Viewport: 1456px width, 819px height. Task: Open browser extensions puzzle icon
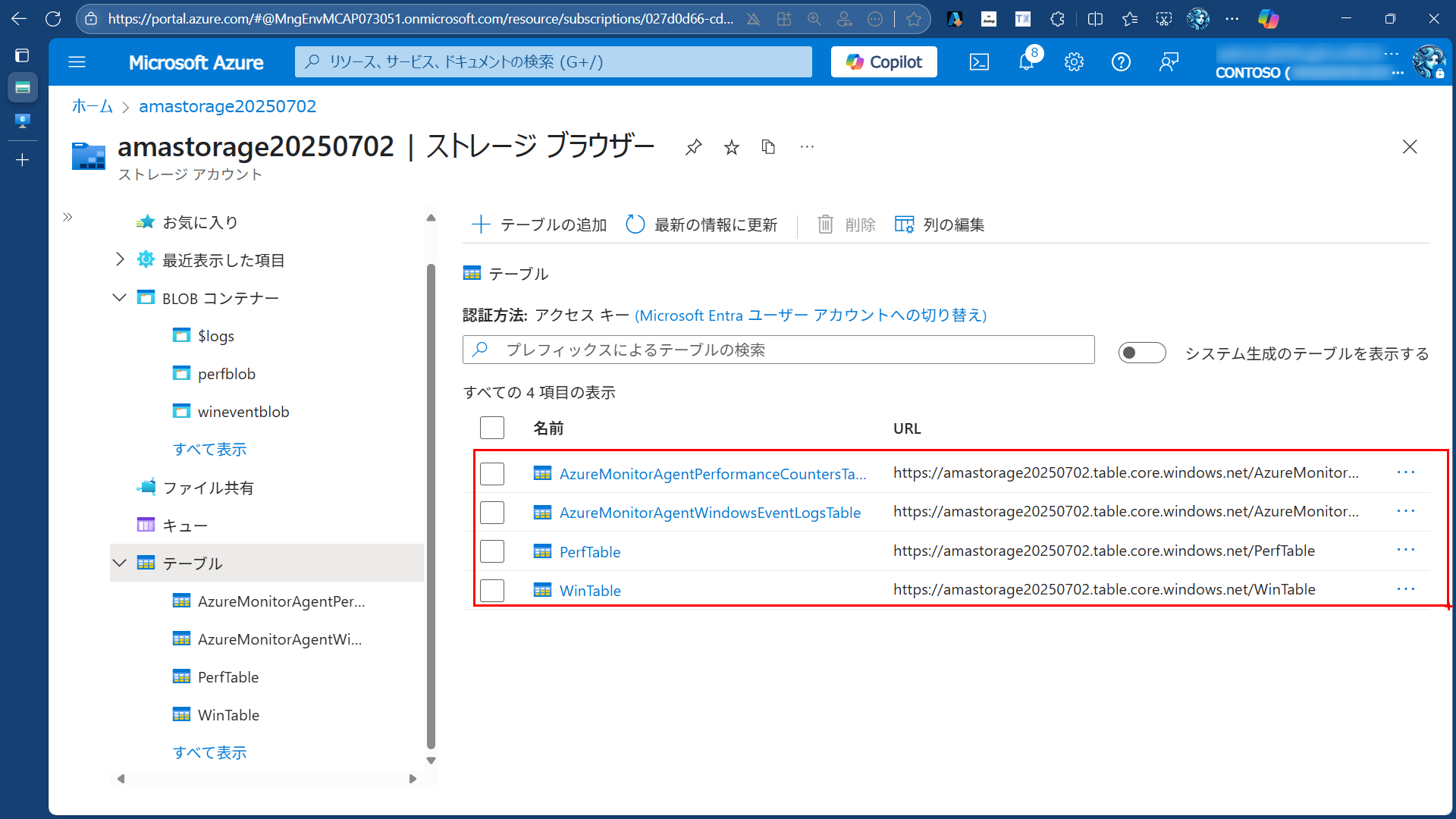(1057, 19)
